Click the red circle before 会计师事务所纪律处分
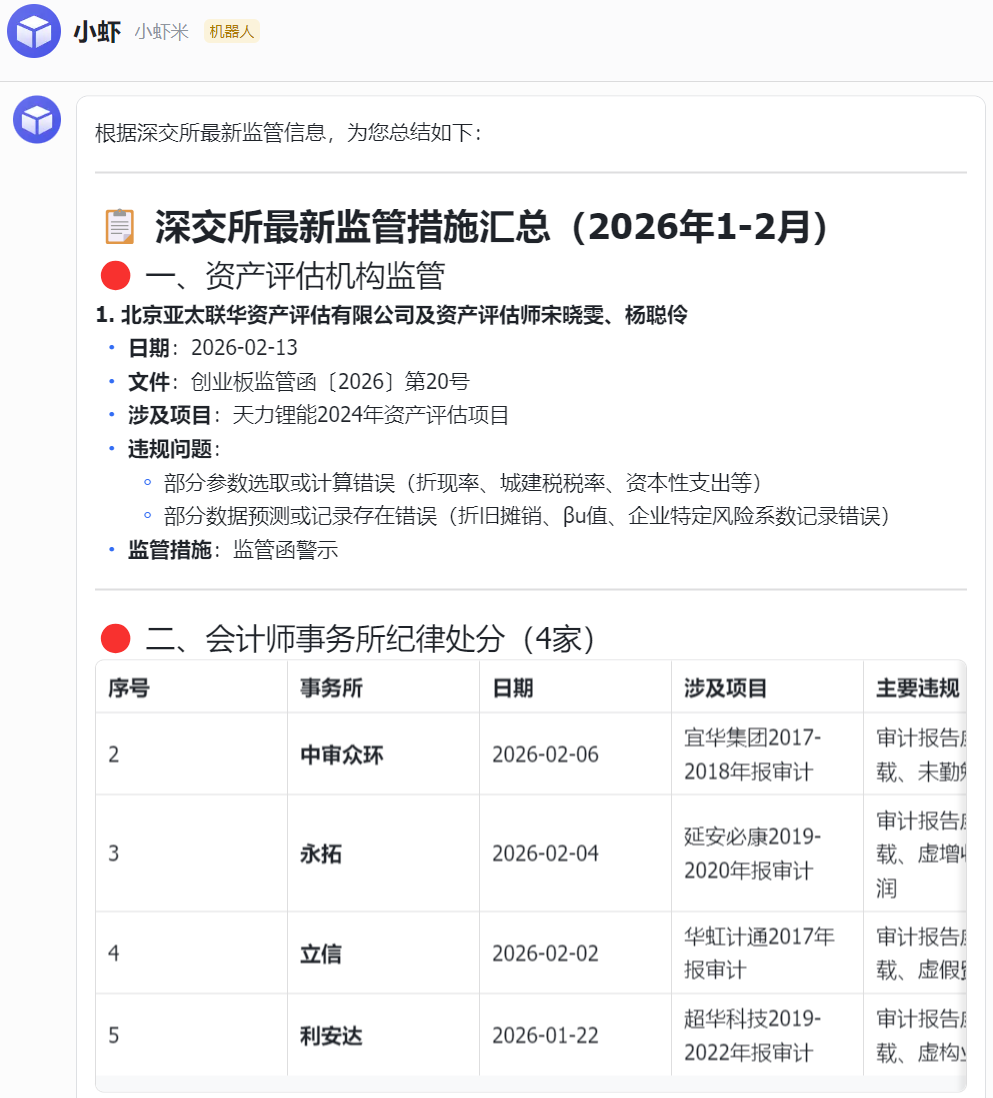 coord(116,639)
